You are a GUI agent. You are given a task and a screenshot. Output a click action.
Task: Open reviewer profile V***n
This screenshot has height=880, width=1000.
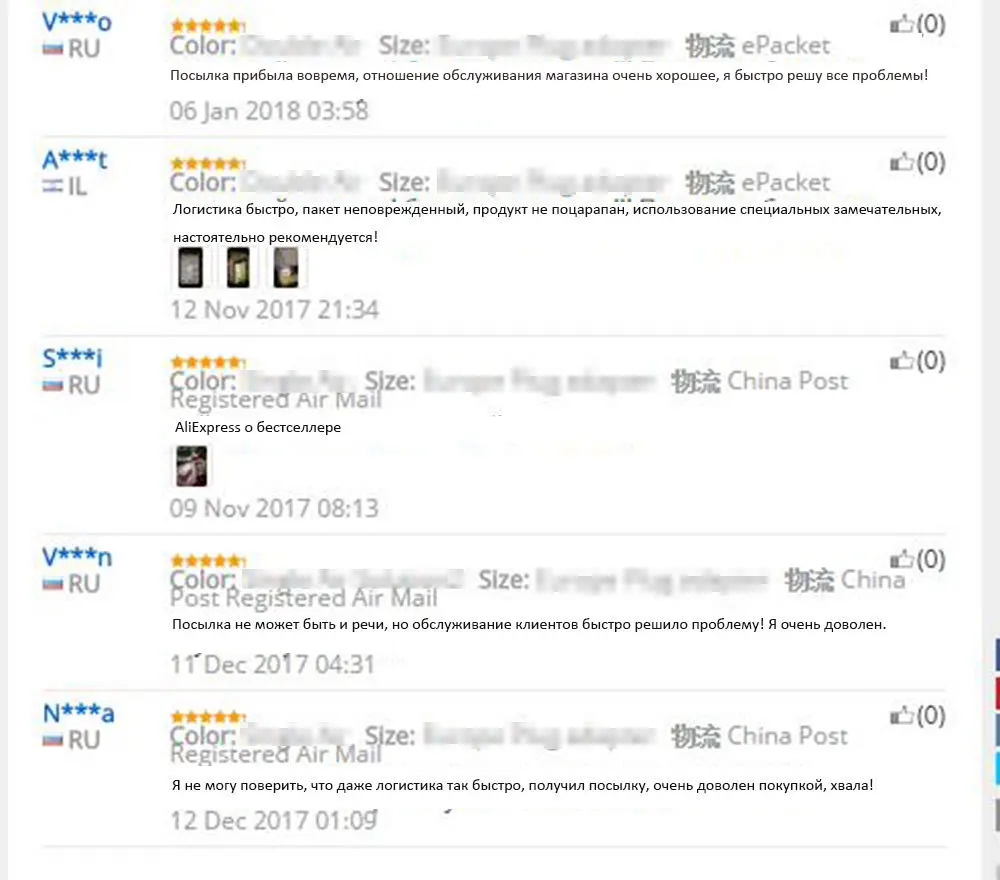(x=77, y=557)
